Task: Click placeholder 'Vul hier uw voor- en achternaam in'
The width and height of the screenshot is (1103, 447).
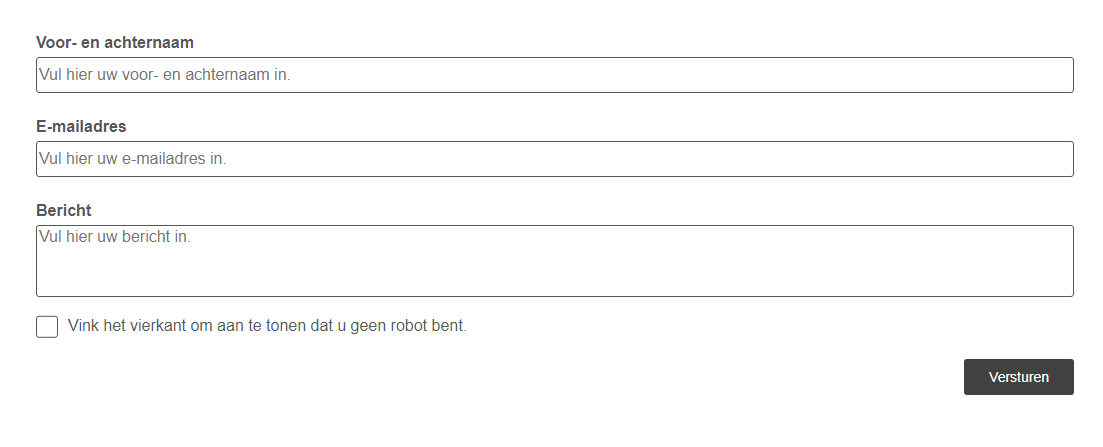Action: click(165, 75)
